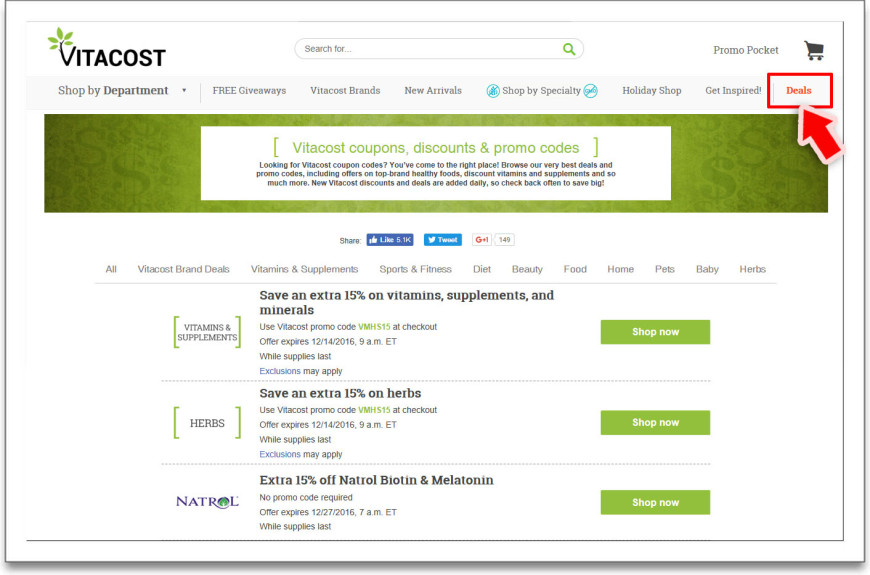870x575 pixels.
Task: Expand Shop by Department dropdown arrow
Action: pyautogui.click(x=184, y=90)
